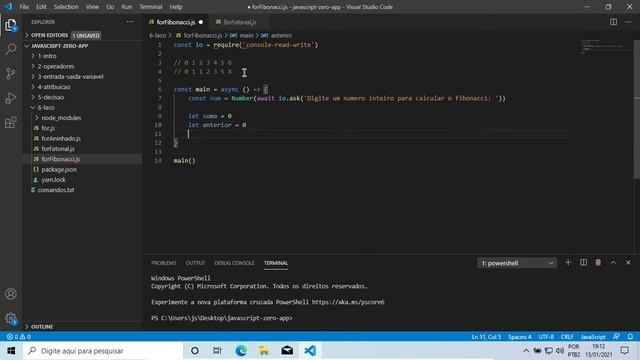Expand the 5-decisao folder

click(x=82, y=97)
